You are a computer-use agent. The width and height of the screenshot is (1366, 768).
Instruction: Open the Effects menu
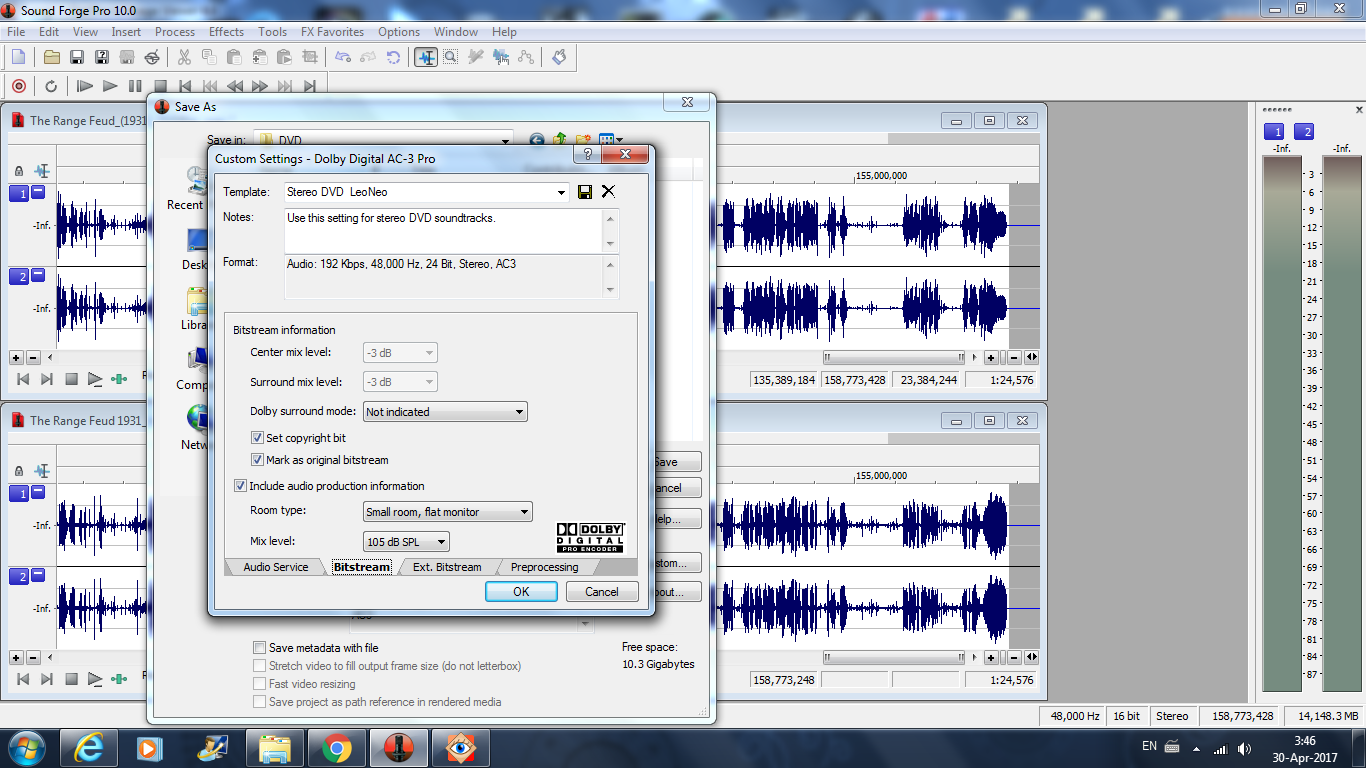click(226, 32)
